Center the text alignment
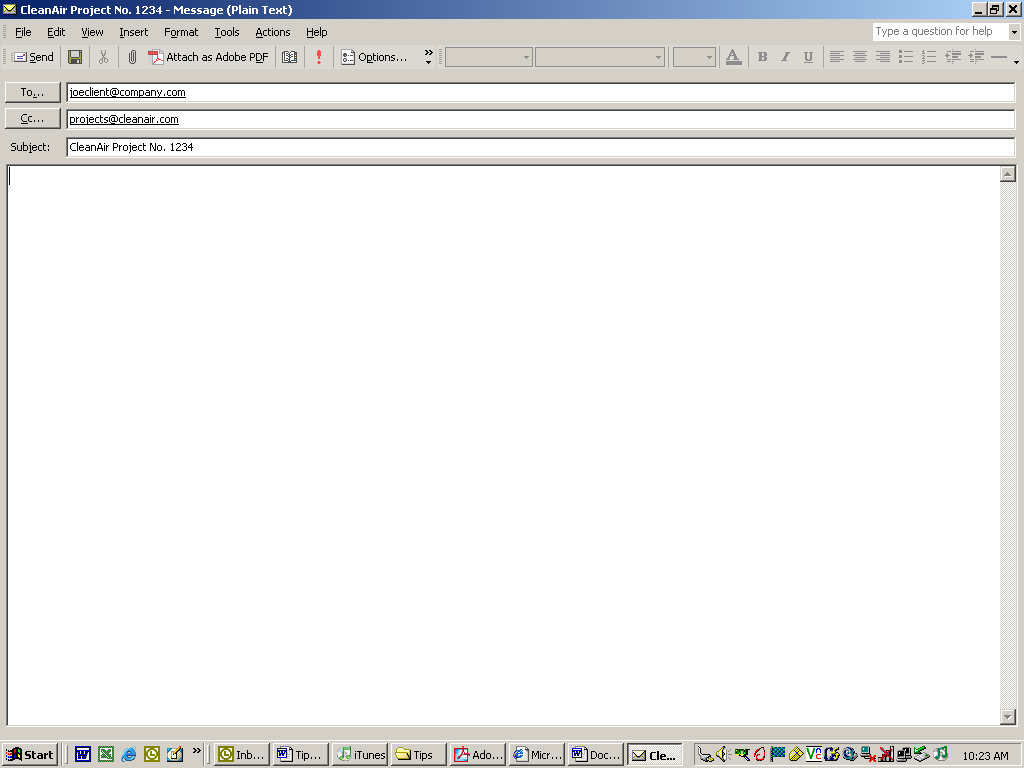Viewport: 1024px width, 768px height. pyautogui.click(x=859, y=57)
